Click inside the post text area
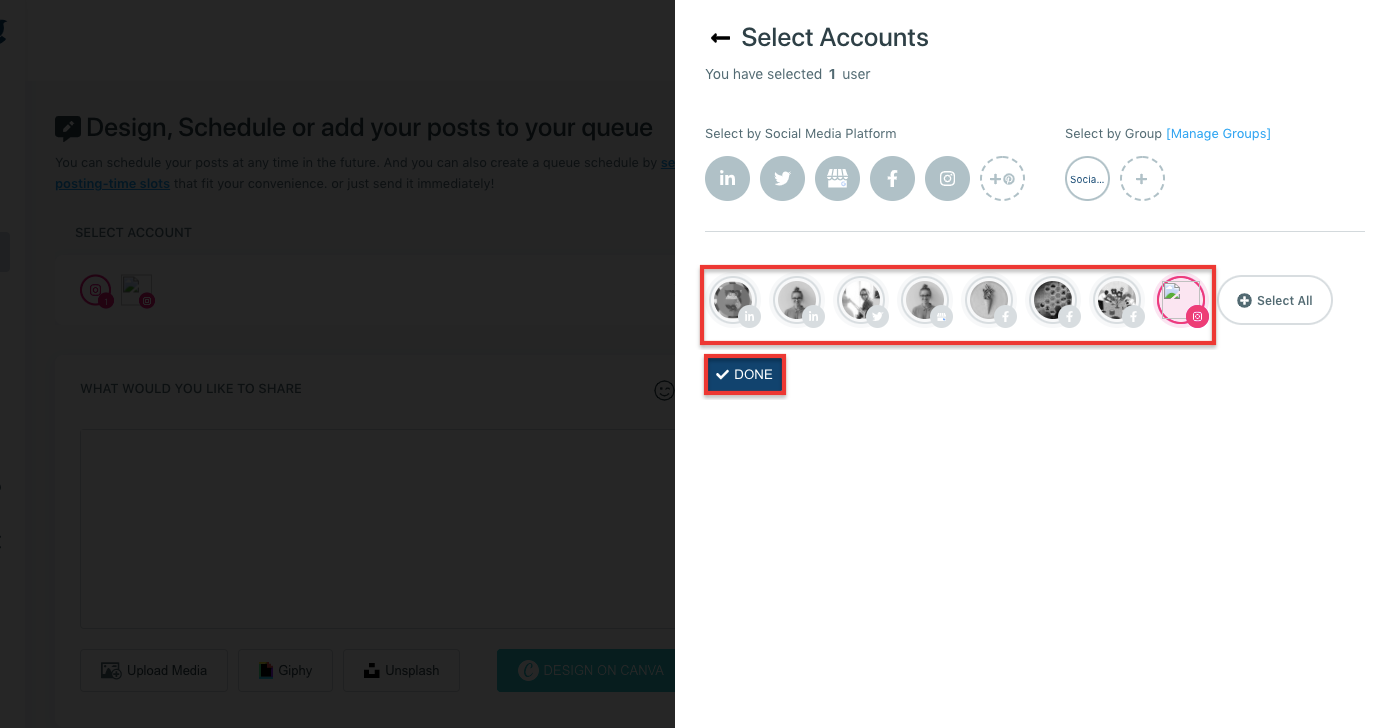The width and height of the screenshot is (1377, 728). coord(375,528)
